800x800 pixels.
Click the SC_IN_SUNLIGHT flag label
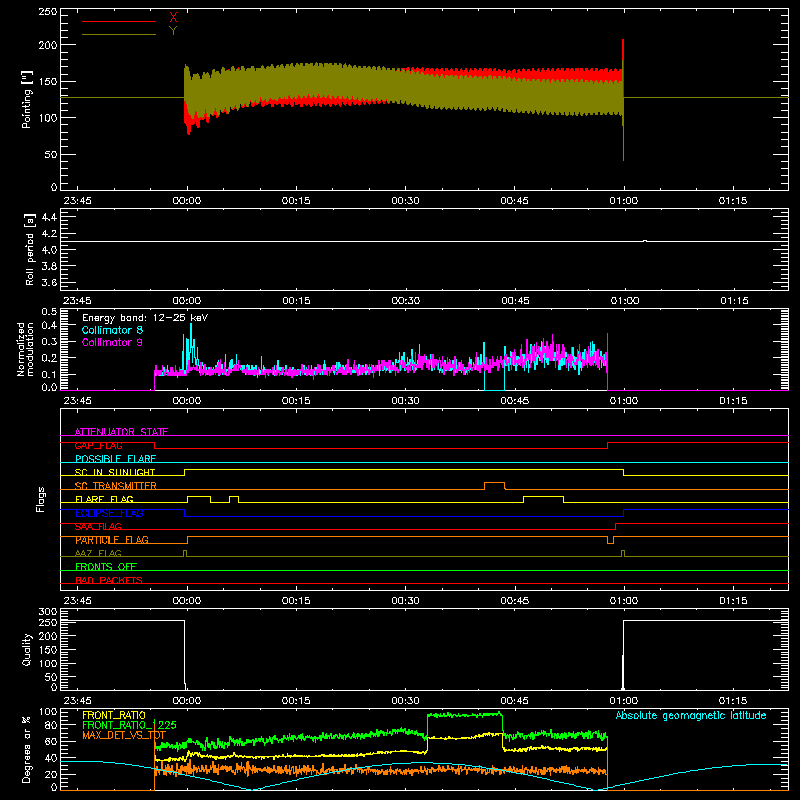[x=115, y=472]
